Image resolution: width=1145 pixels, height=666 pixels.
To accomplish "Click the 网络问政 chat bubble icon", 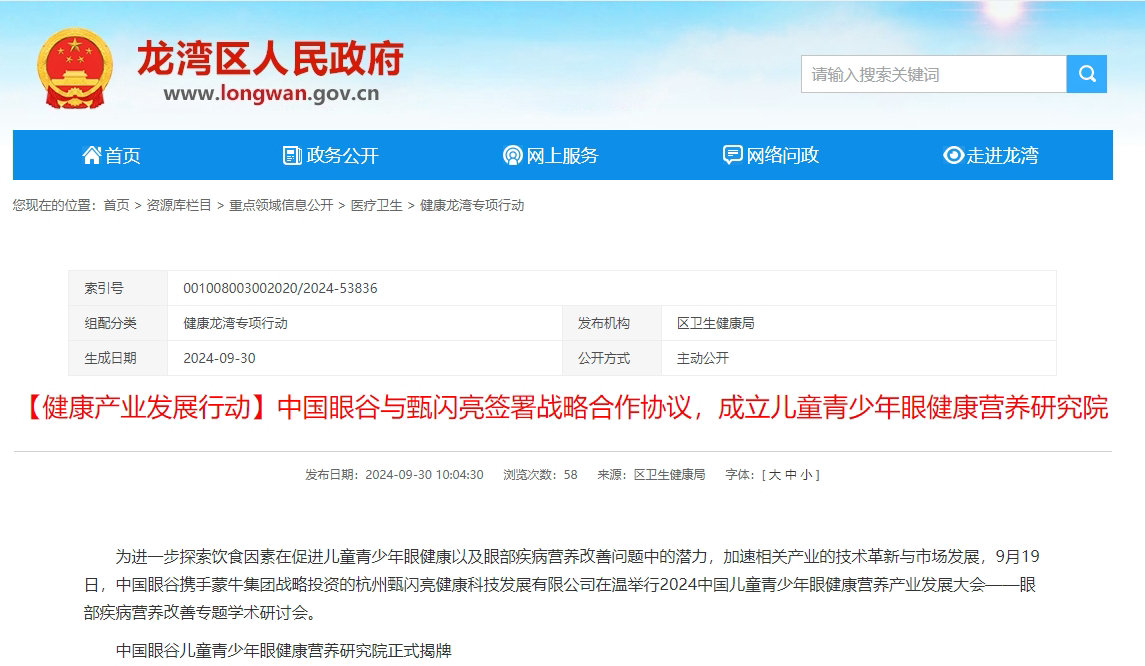I will tap(732, 155).
